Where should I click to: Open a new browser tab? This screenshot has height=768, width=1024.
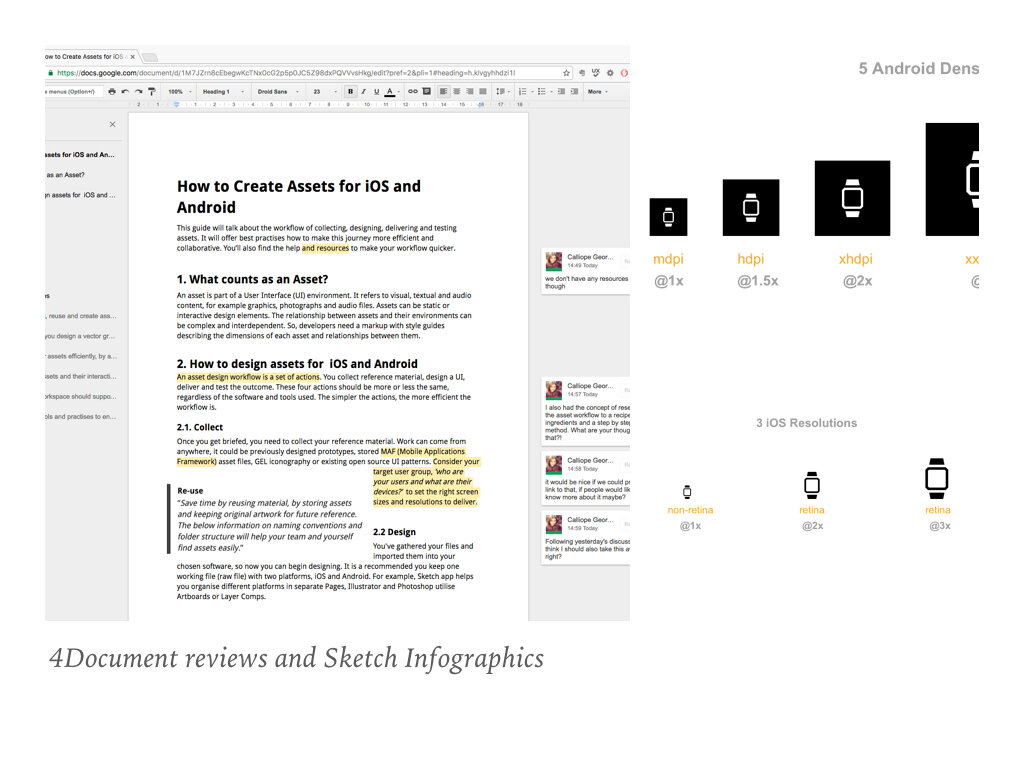(x=150, y=57)
